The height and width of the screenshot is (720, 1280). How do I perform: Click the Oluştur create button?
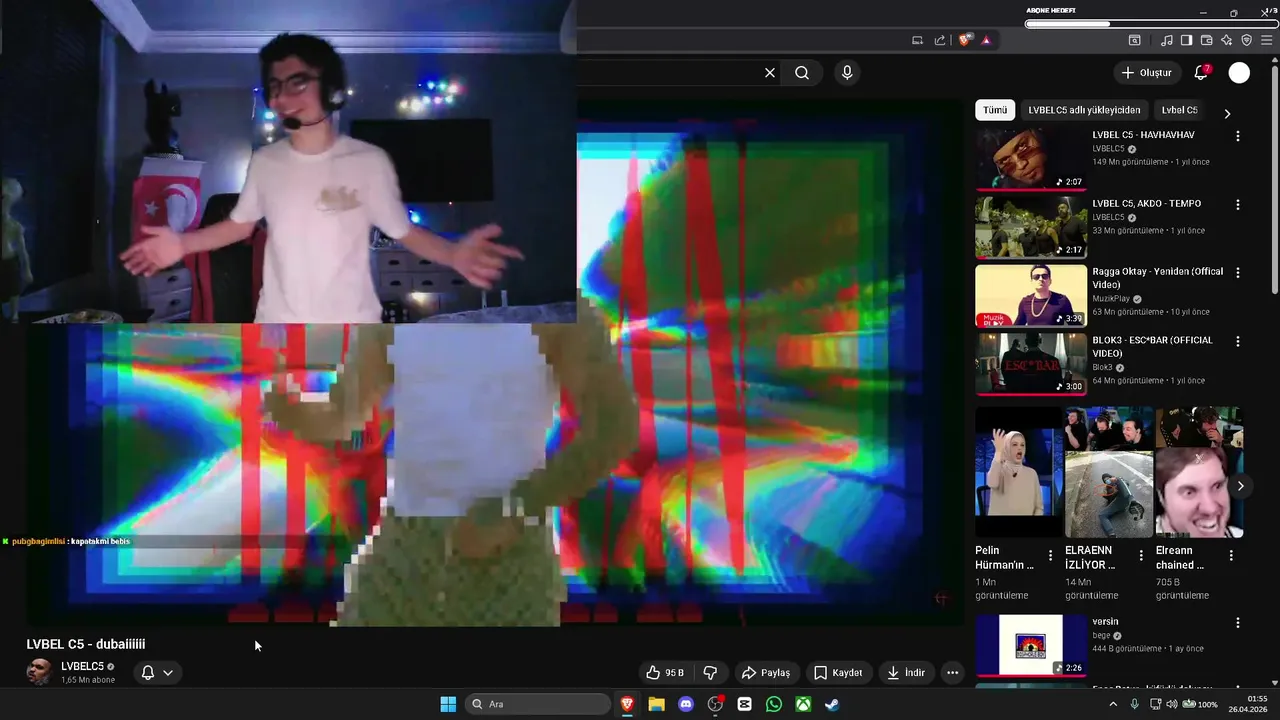click(1146, 73)
